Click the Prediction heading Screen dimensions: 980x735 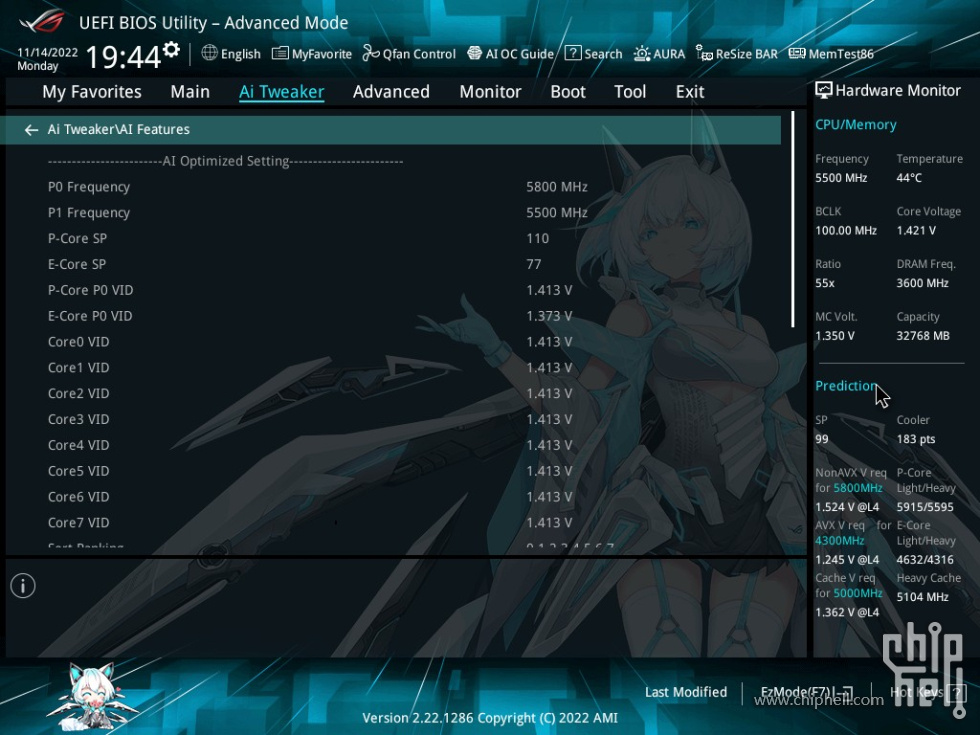(x=846, y=386)
